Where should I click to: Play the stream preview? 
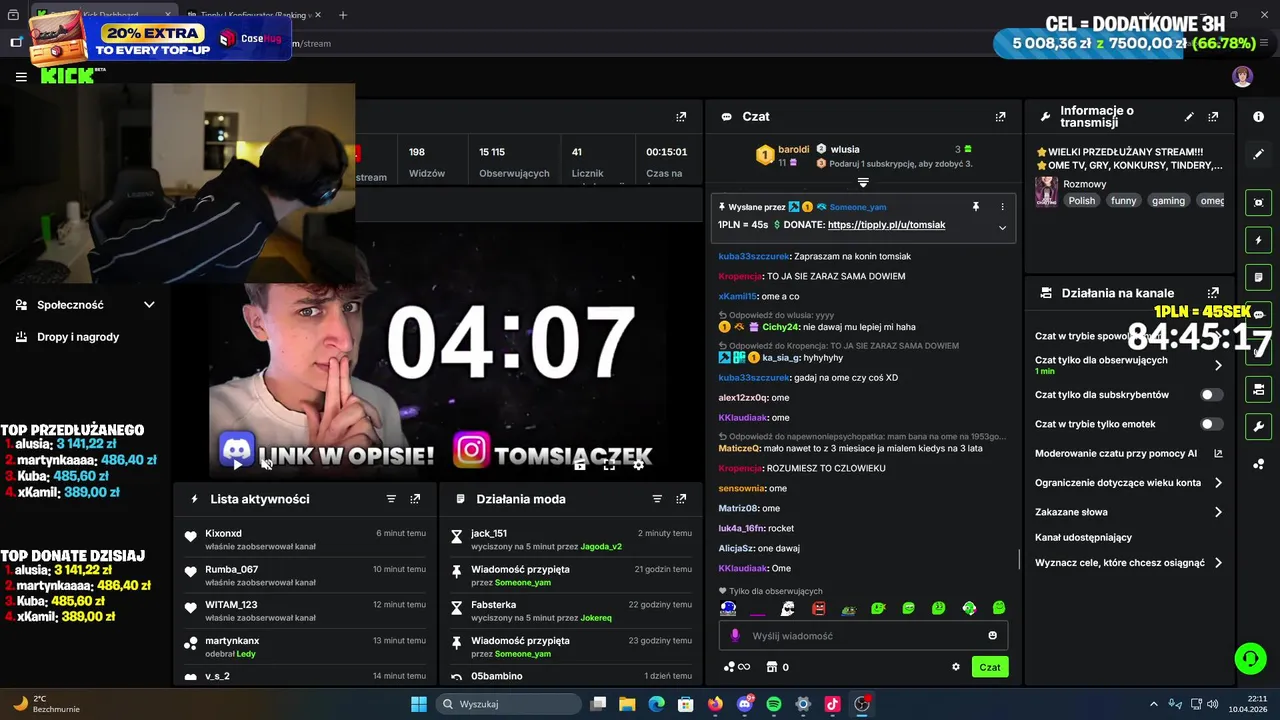(237, 464)
